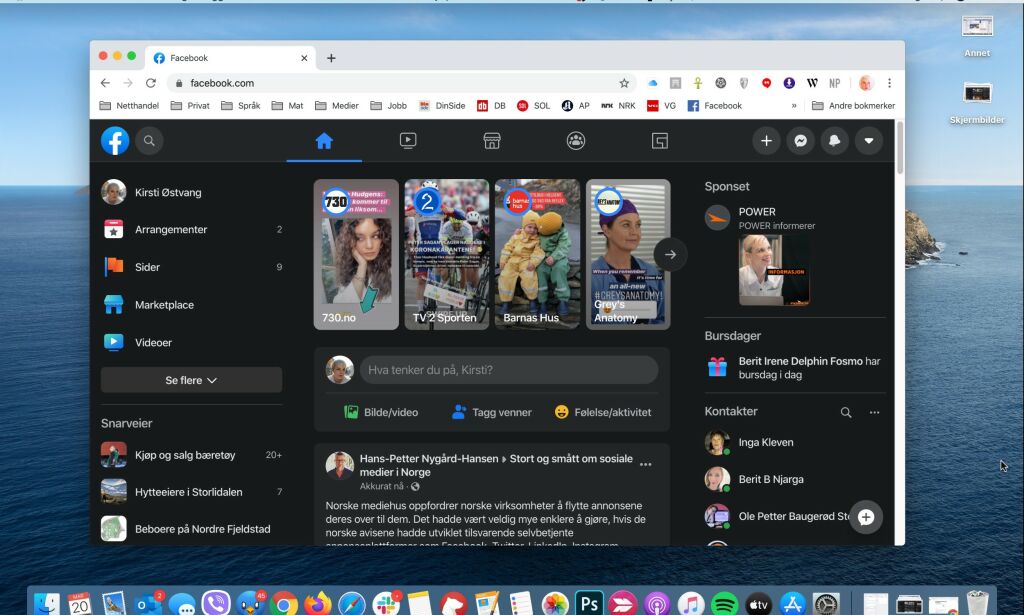Open the Watch video tab
The width and height of the screenshot is (1024, 615).
[x=408, y=140]
